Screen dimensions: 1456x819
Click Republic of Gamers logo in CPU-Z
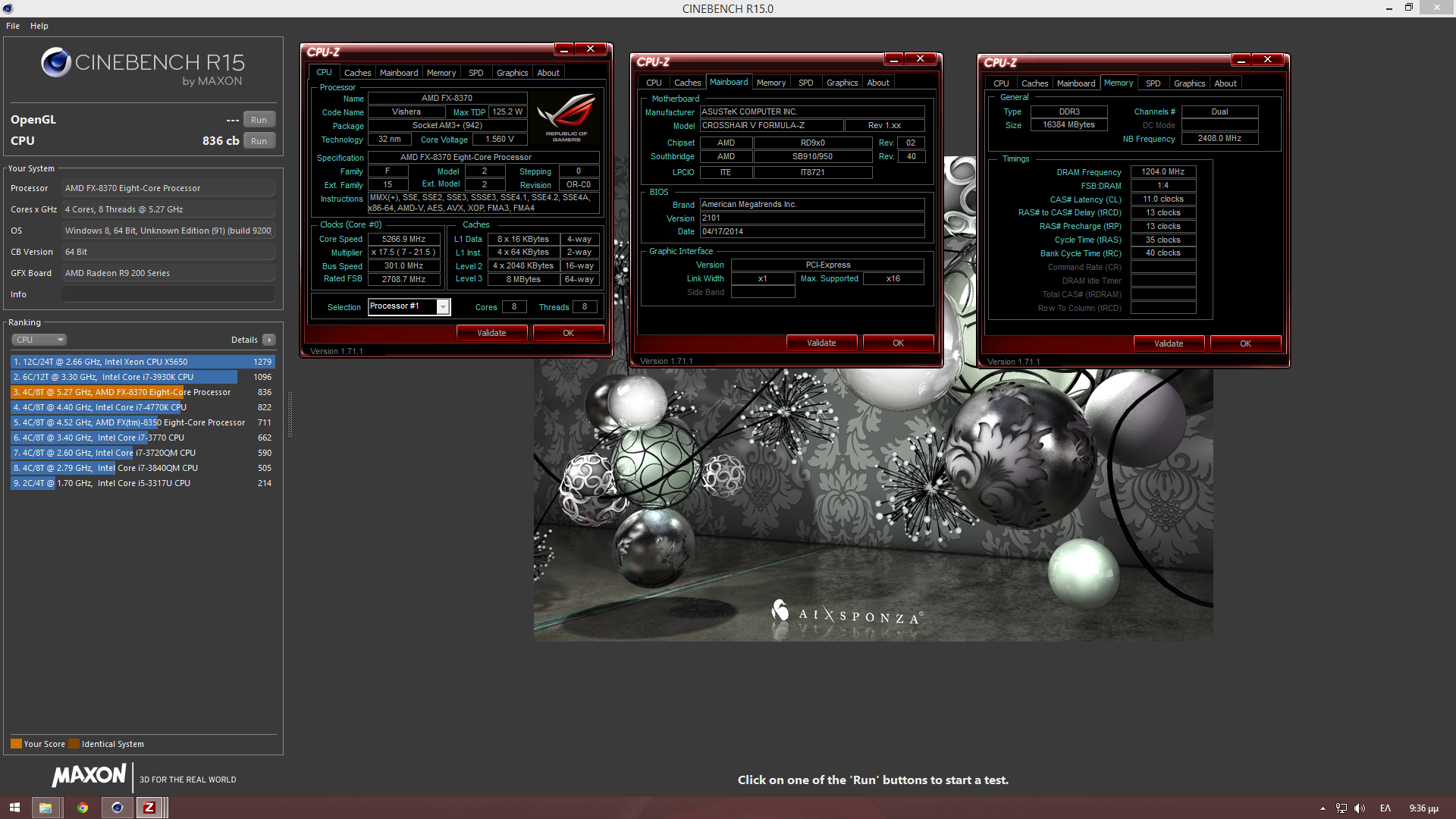tap(566, 117)
